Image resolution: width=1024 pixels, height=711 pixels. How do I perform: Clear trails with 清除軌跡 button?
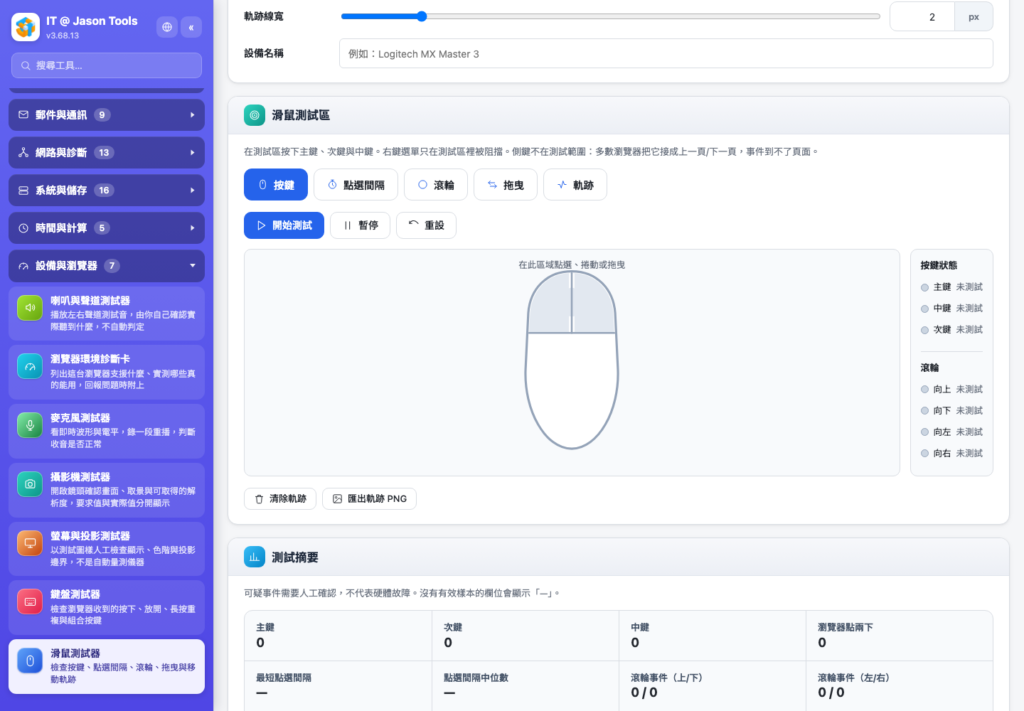tap(280, 499)
